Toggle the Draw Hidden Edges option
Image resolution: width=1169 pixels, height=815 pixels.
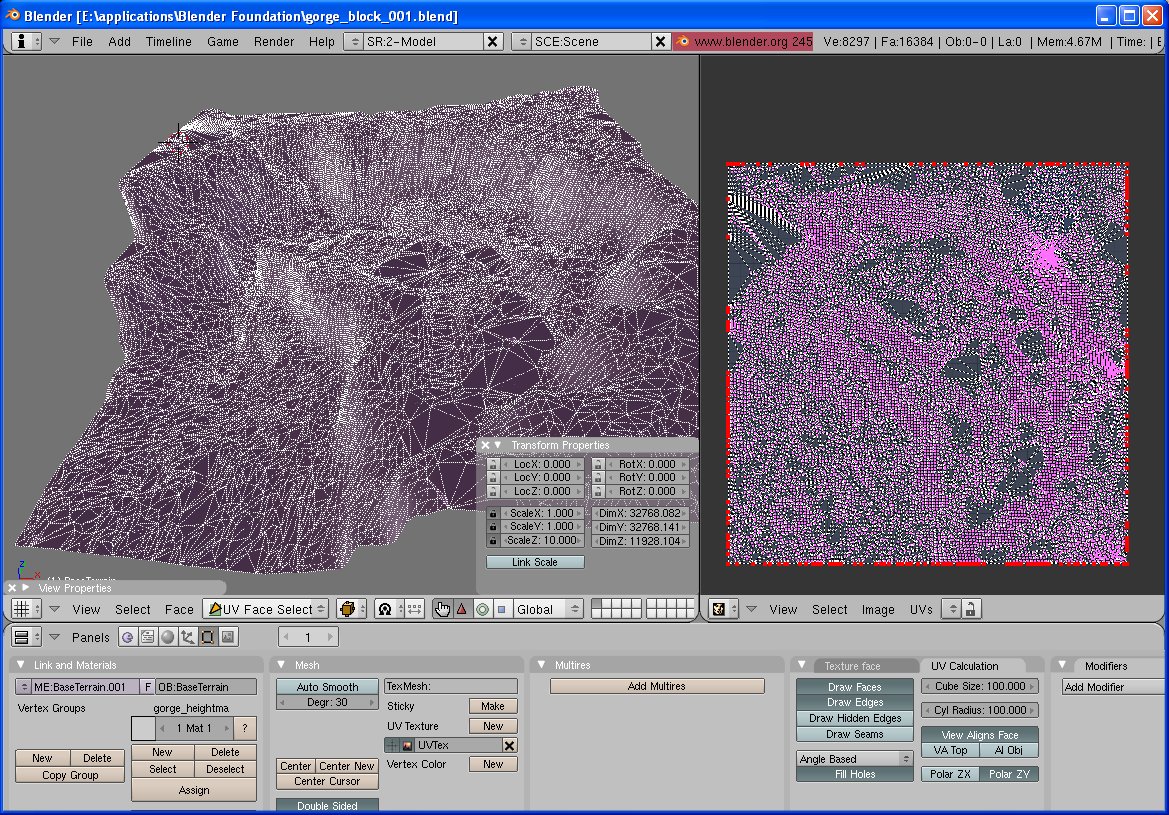855,718
